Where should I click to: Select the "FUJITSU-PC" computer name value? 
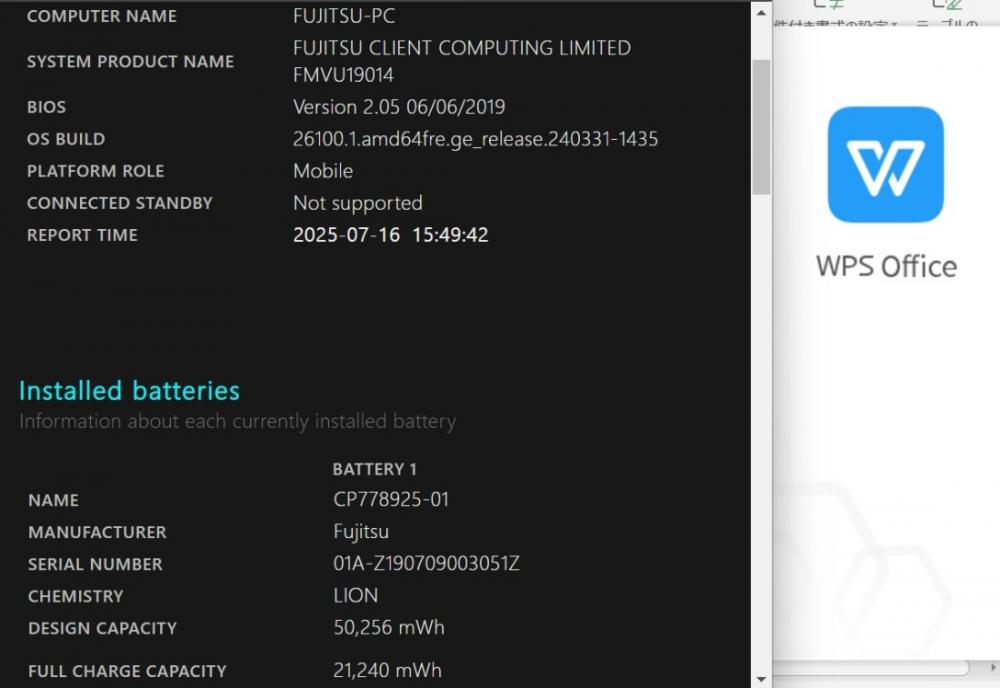pyautogui.click(x=344, y=15)
